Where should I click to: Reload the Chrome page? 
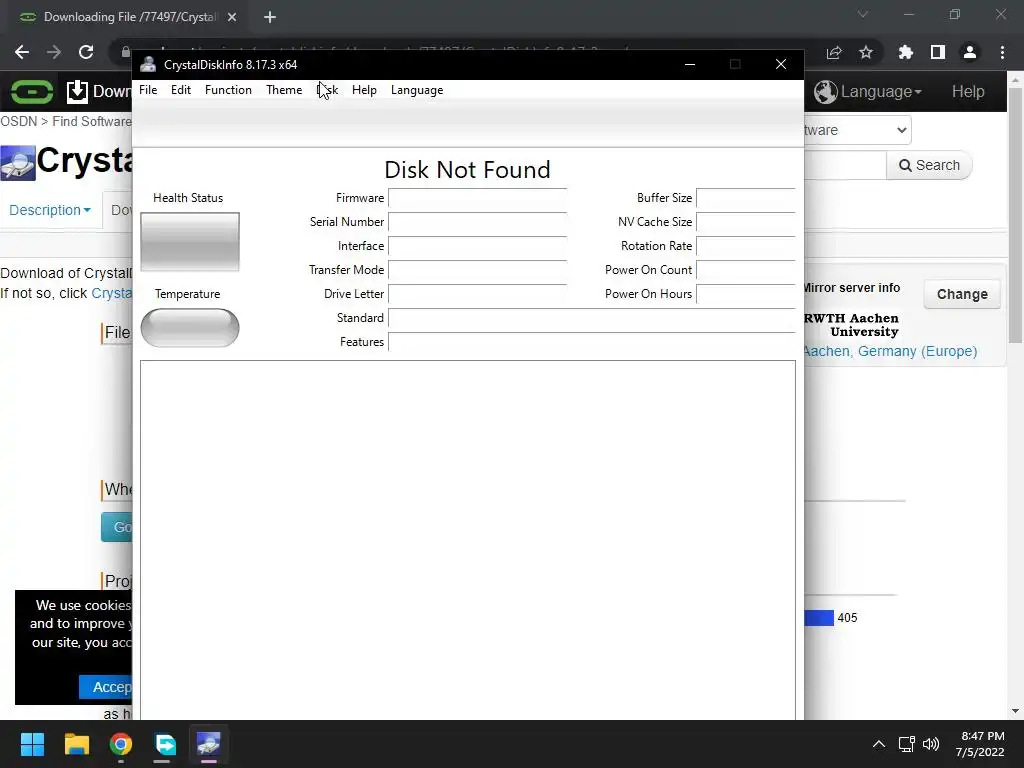(x=86, y=52)
